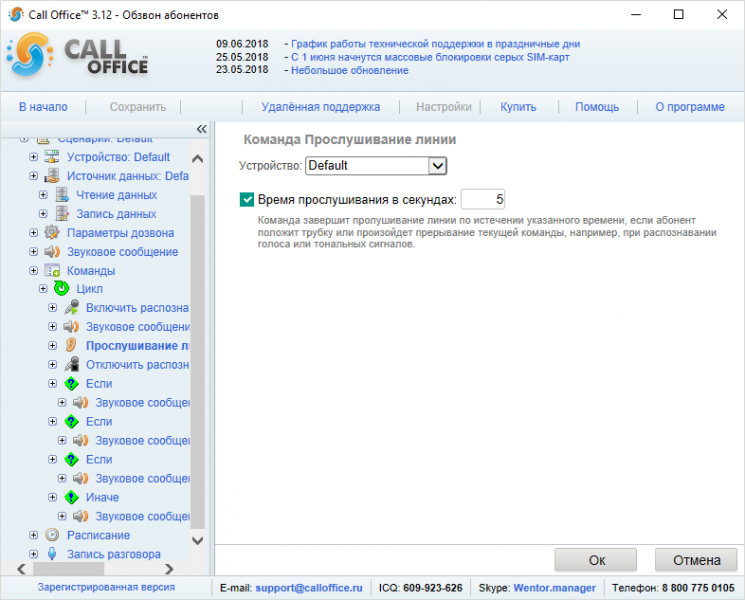Confirm with the Ок button
Image resolution: width=745 pixels, height=600 pixels.
[x=596, y=560]
